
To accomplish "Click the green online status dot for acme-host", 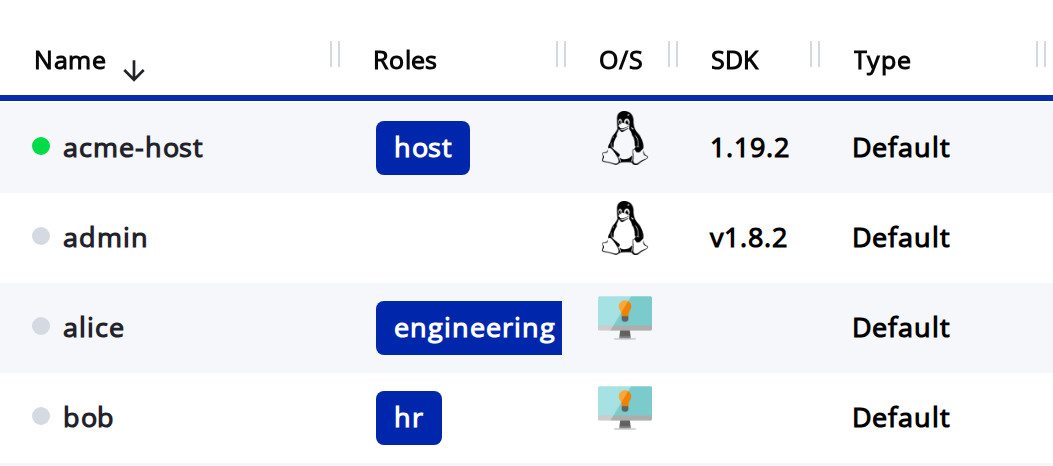I will click(41, 146).
